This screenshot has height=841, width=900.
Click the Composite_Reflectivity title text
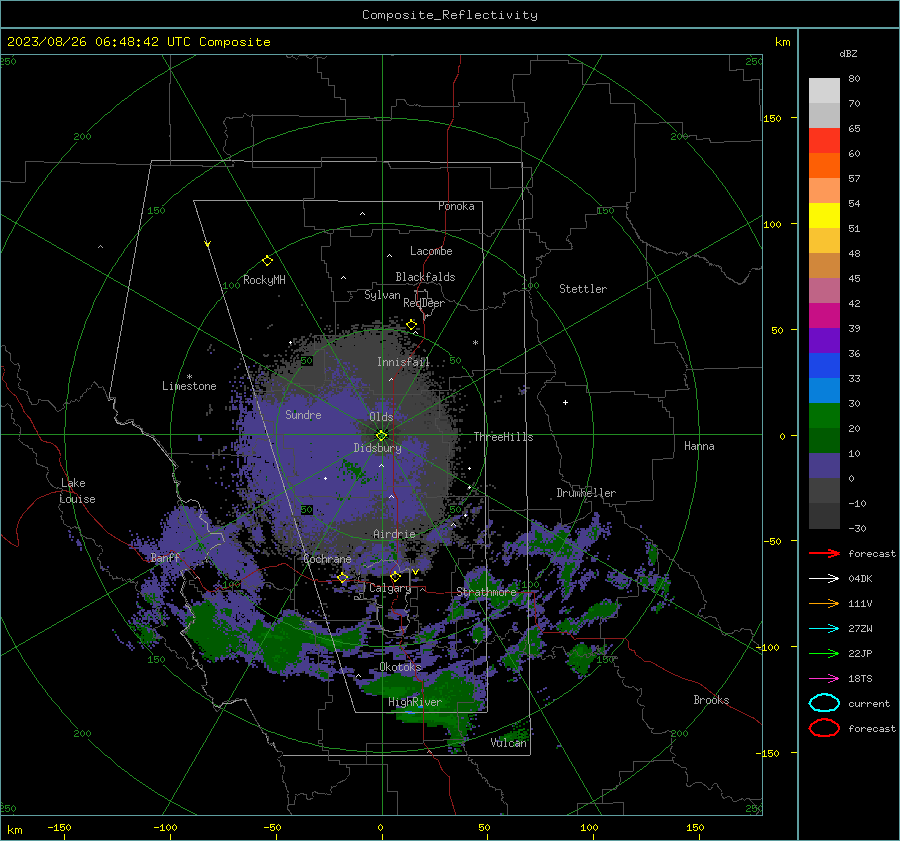coord(450,15)
